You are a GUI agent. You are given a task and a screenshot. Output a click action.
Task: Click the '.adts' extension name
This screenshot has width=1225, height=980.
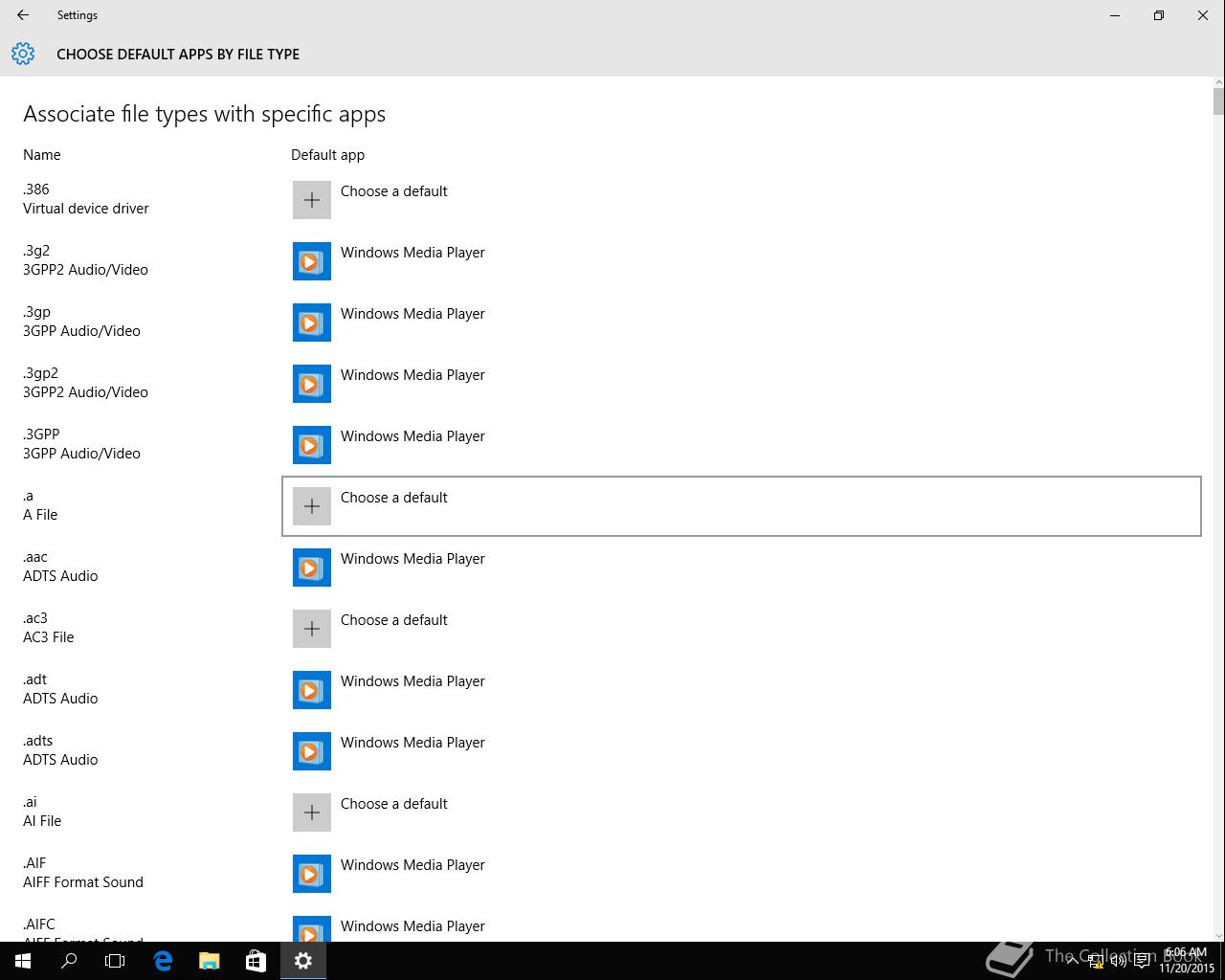click(x=38, y=741)
